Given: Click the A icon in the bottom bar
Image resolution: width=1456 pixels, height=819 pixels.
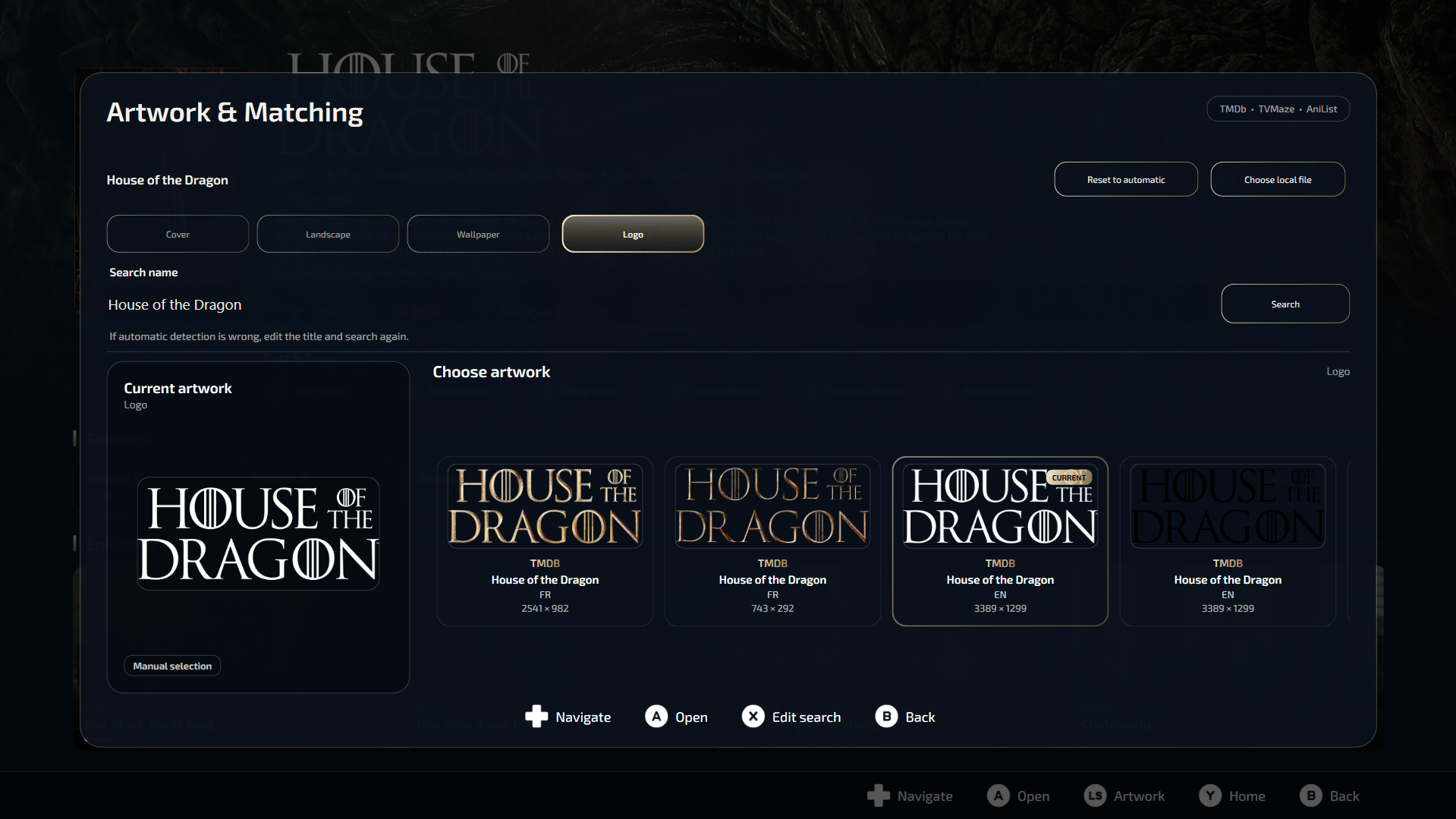Looking at the screenshot, I should [998, 795].
